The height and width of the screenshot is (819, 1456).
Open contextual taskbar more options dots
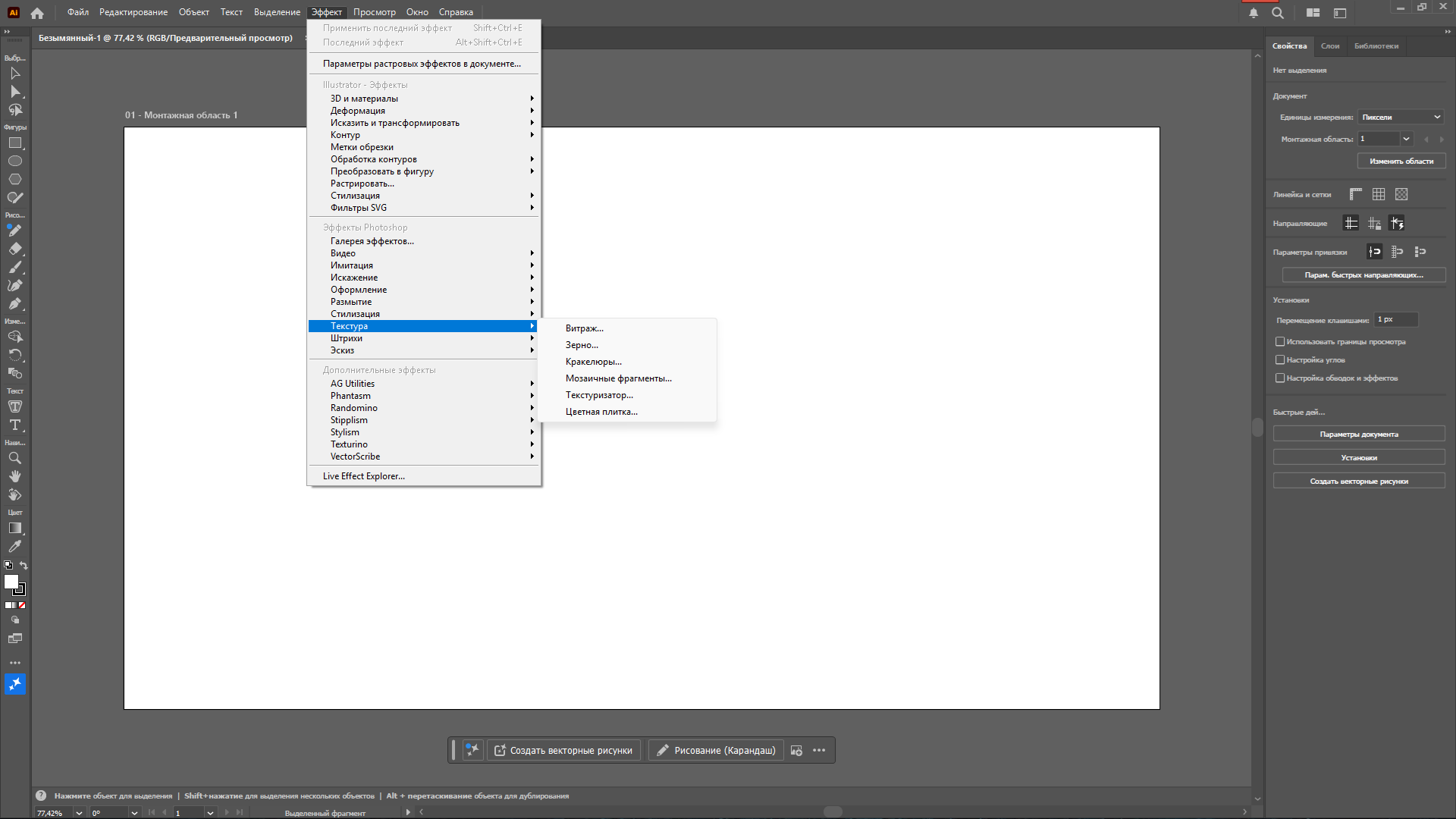[819, 750]
